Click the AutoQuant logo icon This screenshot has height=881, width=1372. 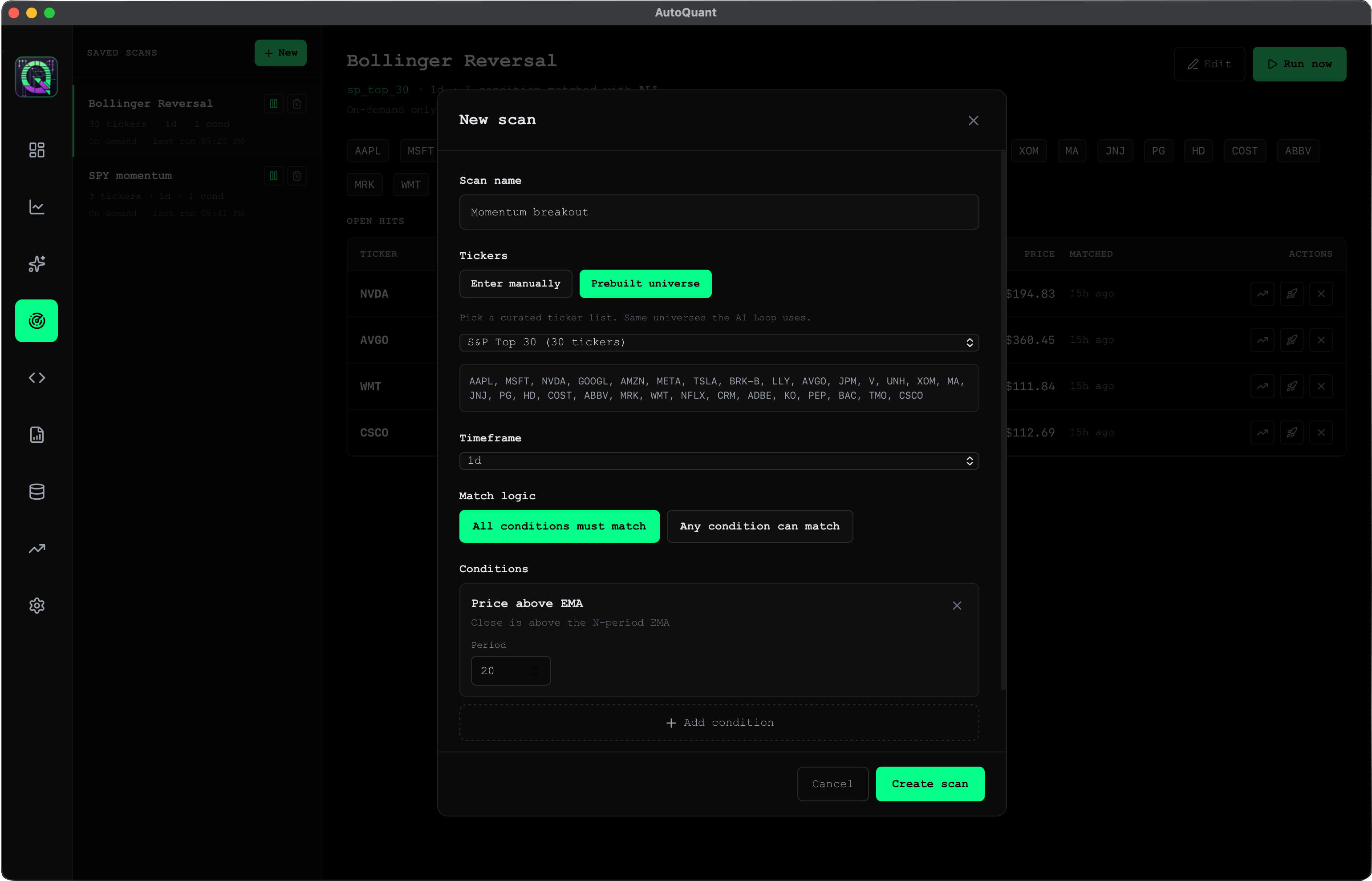[x=37, y=77]
